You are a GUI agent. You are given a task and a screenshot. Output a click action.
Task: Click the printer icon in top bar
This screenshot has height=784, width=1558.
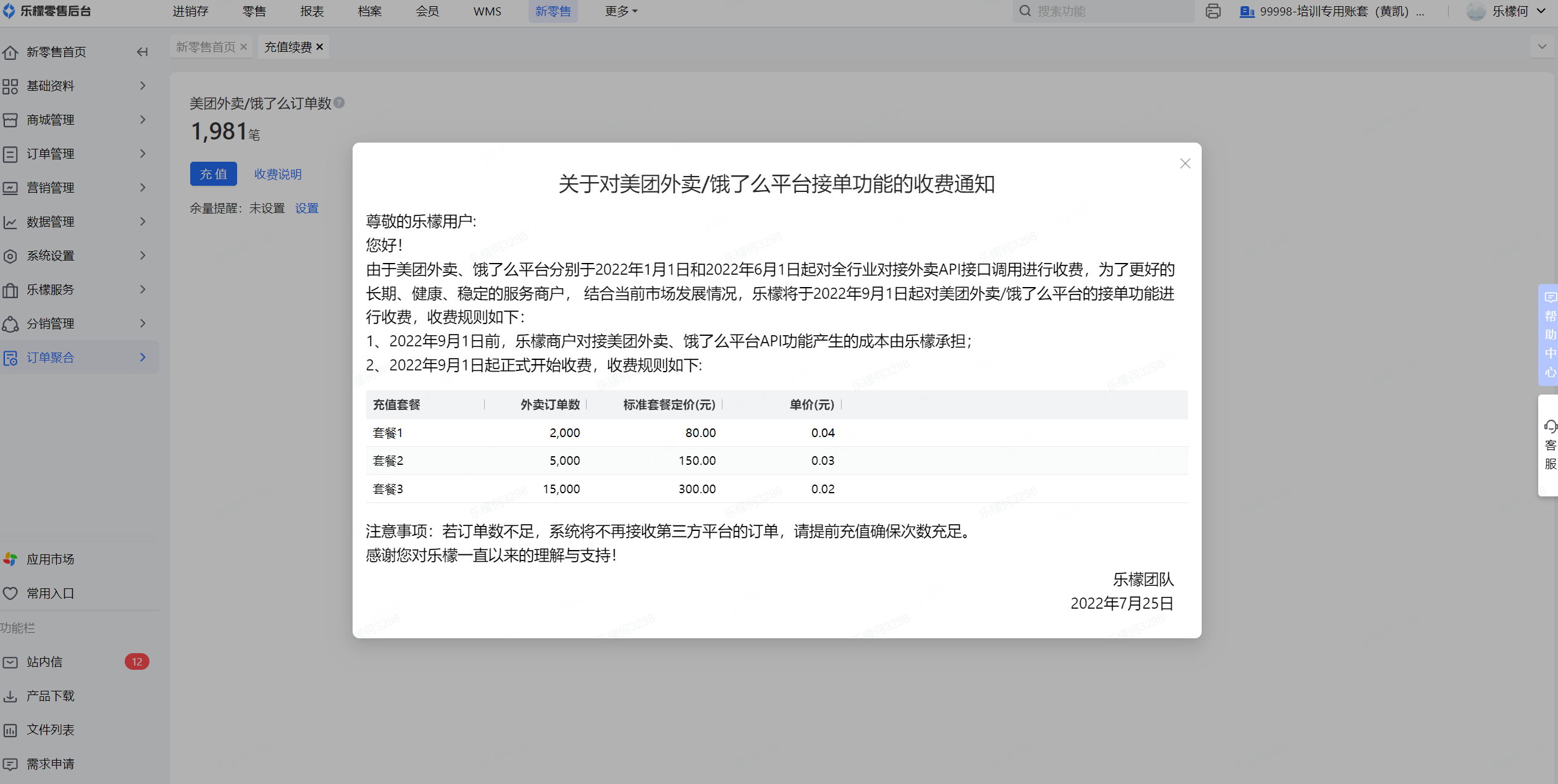coord(1213,11)
